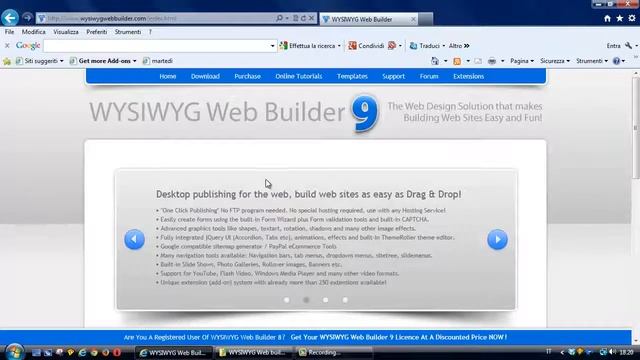Click the browser forward arrow
Image resolution: width=640 pixels, height=360 pixels.
27,18
